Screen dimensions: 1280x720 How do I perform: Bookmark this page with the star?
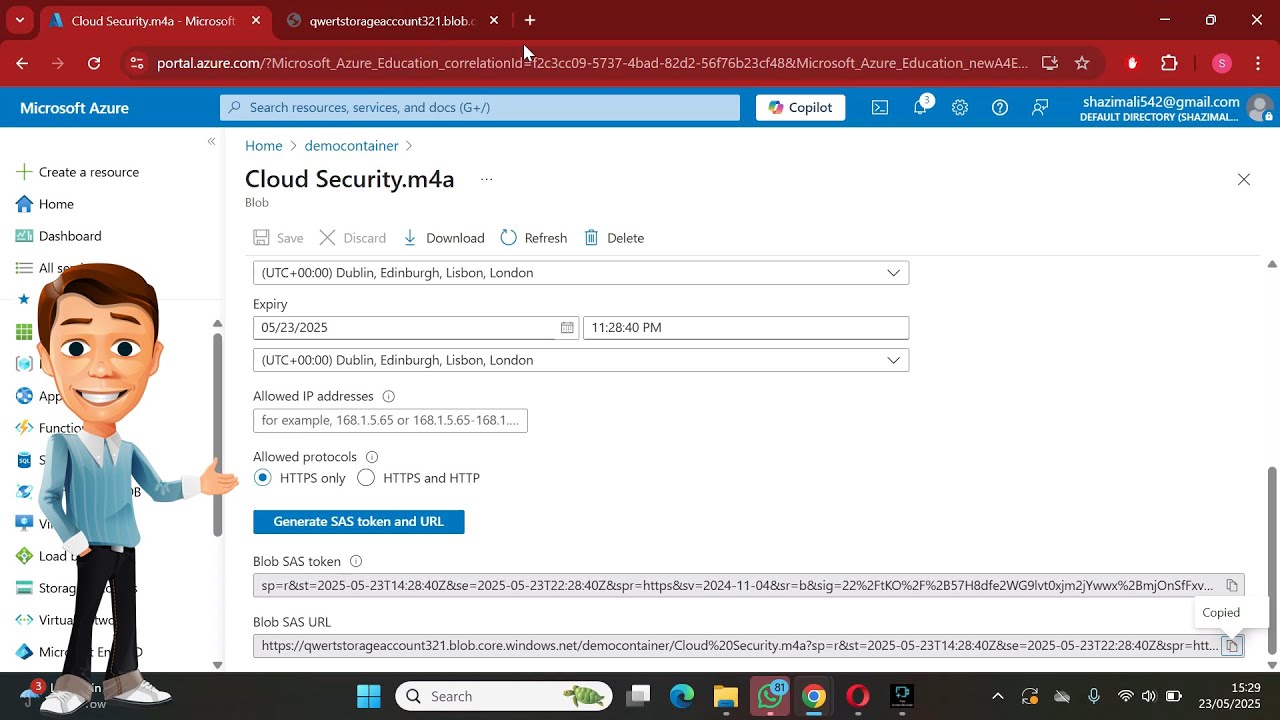(1082, 63)
